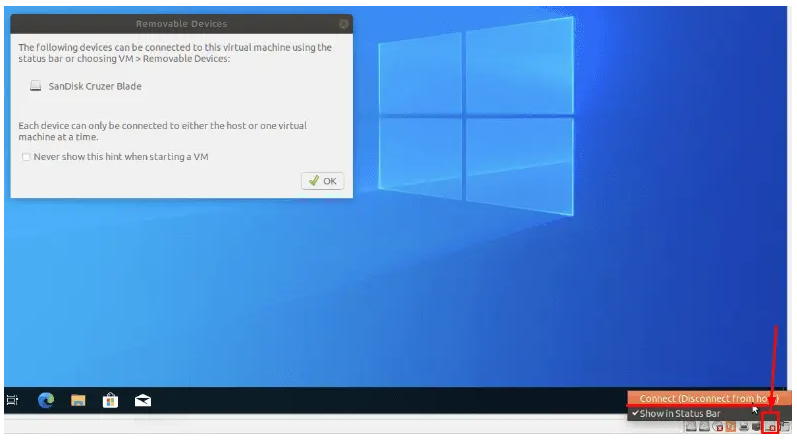Click the CD/DVD drive status bar icon
The height and width of the screenshot is (441, 797).
click(x=717, y=427)
